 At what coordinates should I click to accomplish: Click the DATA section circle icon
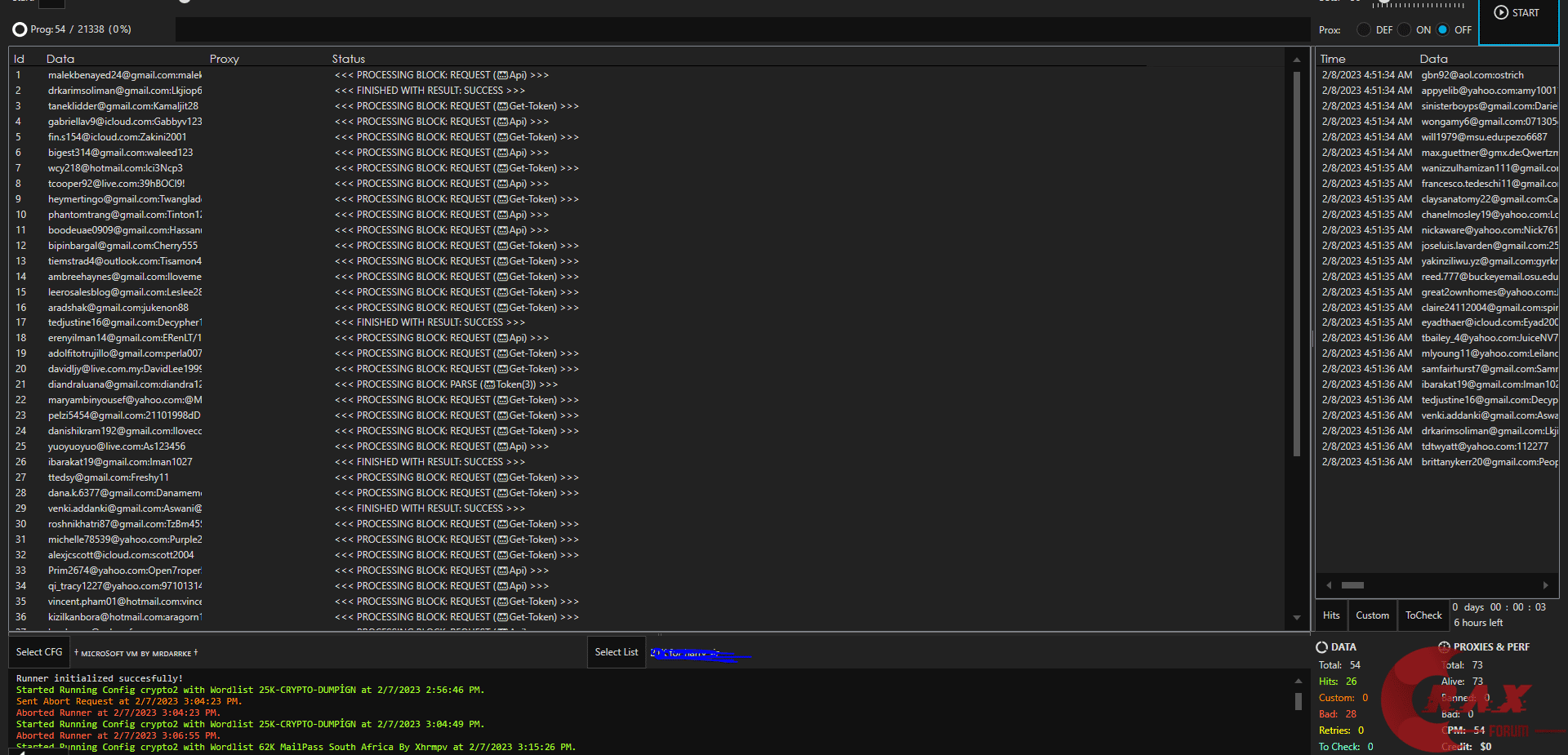[x=1321, y=647]
